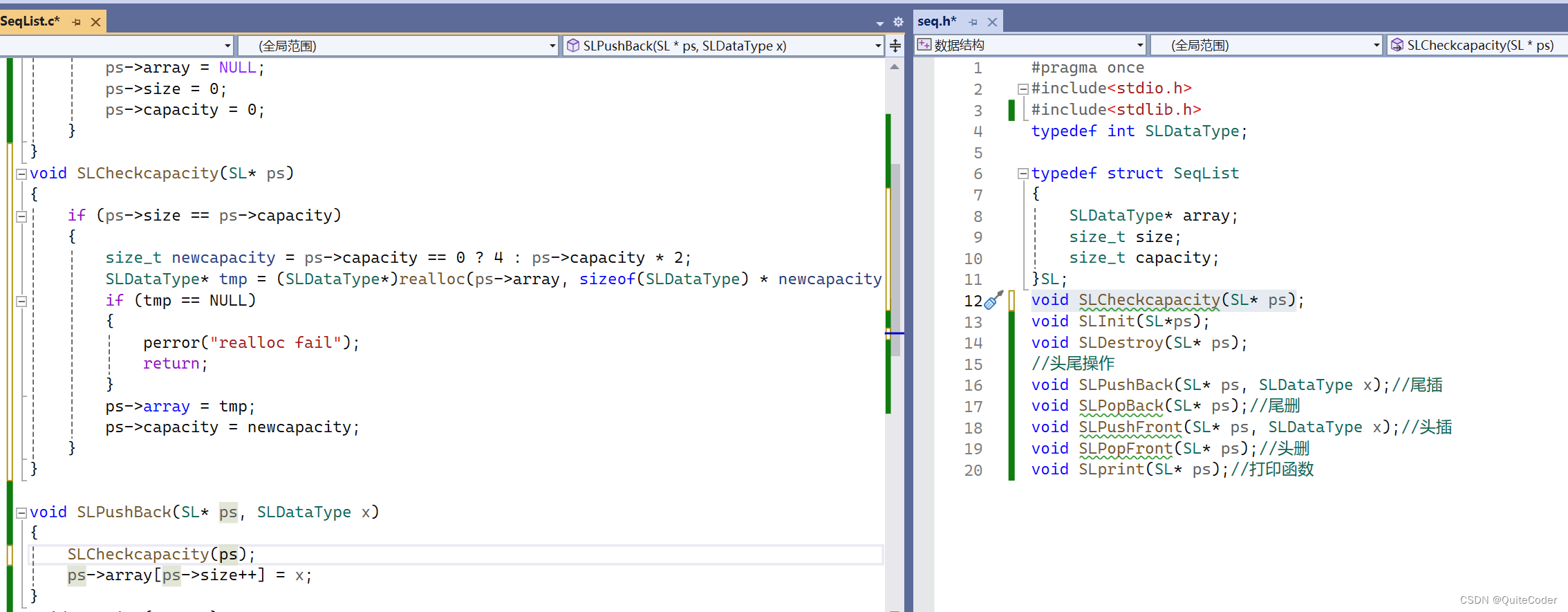Click line number 20 in seq.h
Image resolution: width=1568 pixels, height=612 pixels.
973,470
